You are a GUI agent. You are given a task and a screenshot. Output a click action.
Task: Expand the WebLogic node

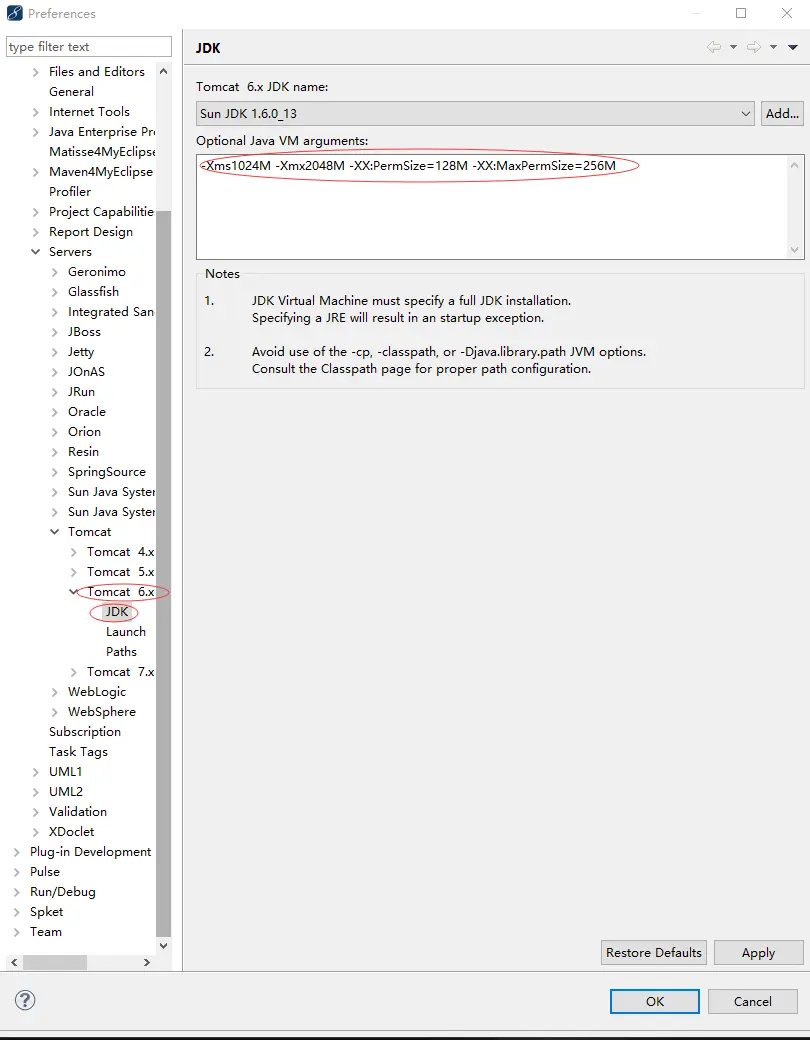pos(55,692)
